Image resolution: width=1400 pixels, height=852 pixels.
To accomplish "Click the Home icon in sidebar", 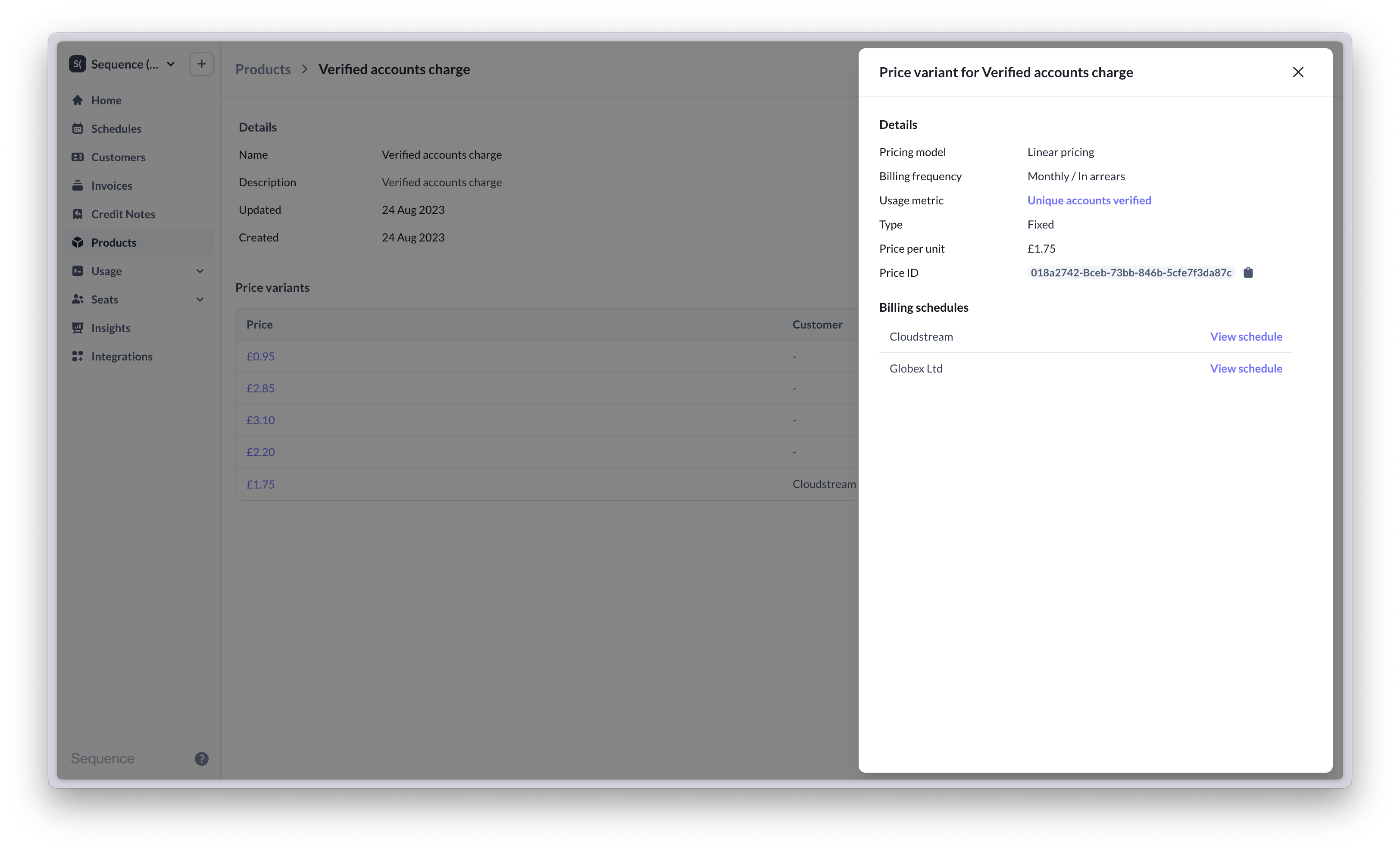I will coord(78,100).
